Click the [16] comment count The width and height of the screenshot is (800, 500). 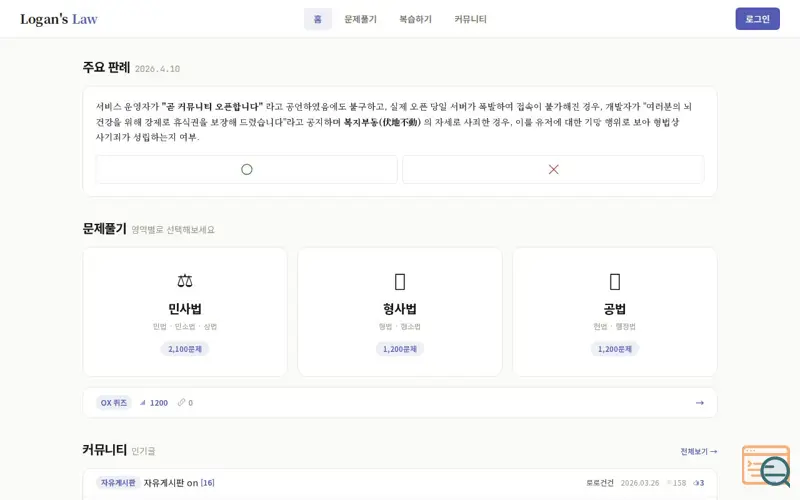(x=208, y=483)
